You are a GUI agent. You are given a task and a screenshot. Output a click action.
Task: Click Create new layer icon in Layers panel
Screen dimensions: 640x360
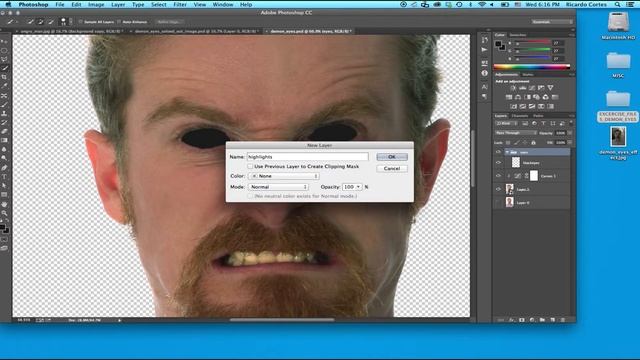pos(552,320)
